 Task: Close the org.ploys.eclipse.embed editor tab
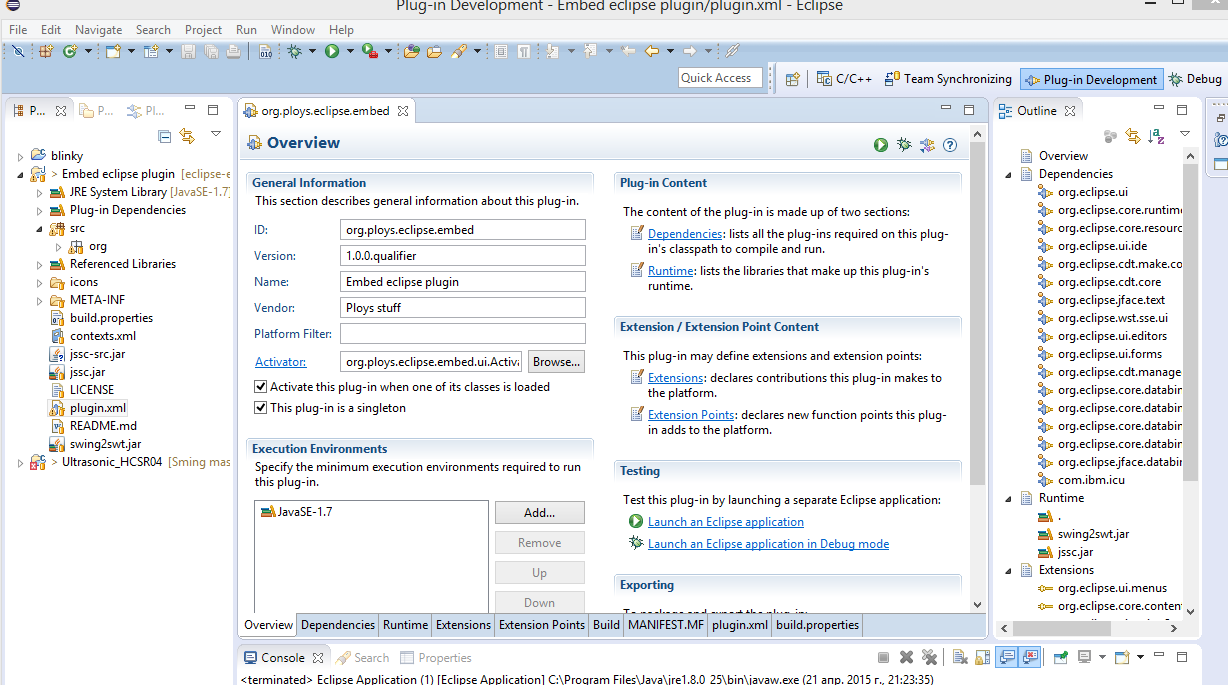pos(403,111)
